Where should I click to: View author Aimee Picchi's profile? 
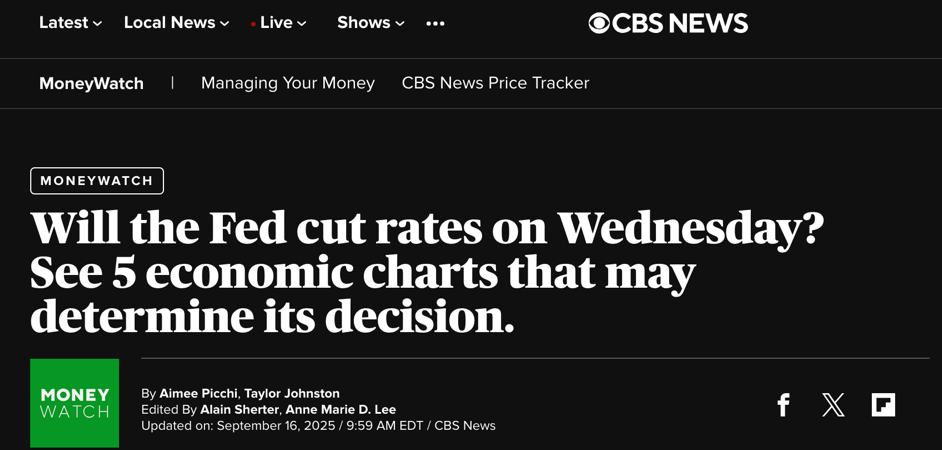pyautogui.click(x=198, y=394)
